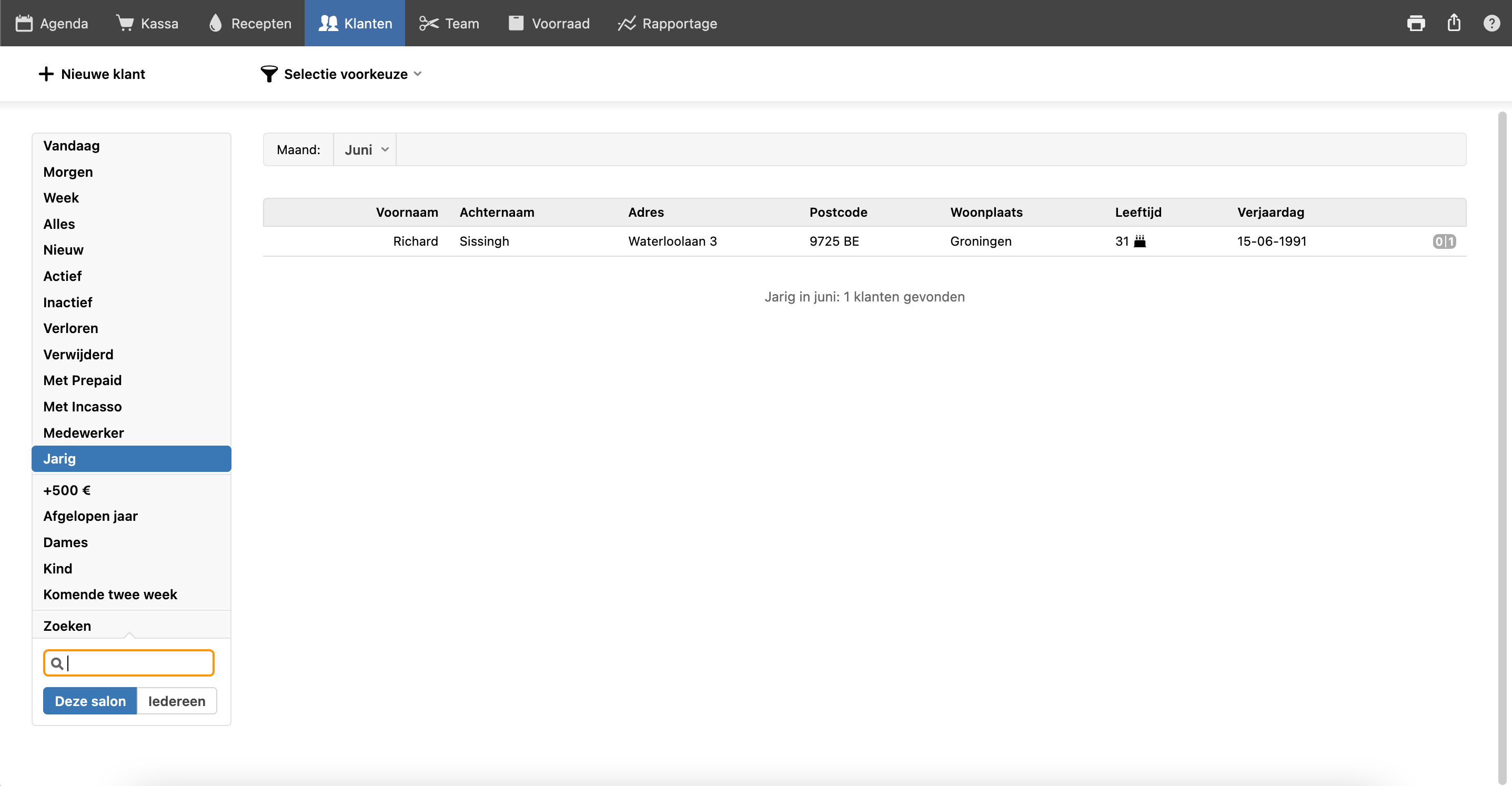Click the 0|1 badge on Richard's row
This screenshot has height=786, width=1512.
[x=1444, y=241]
